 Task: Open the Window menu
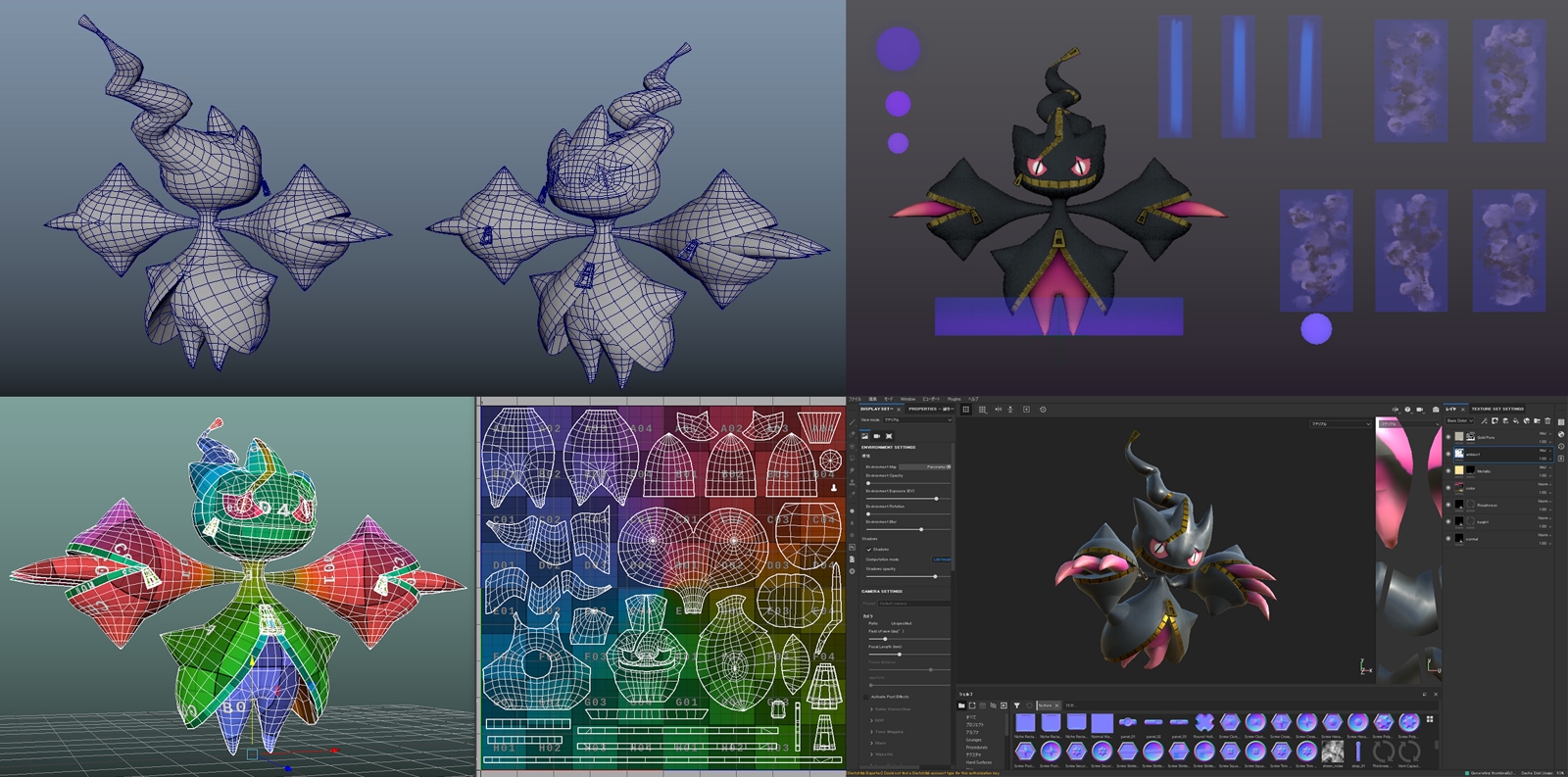coord(907,399)
